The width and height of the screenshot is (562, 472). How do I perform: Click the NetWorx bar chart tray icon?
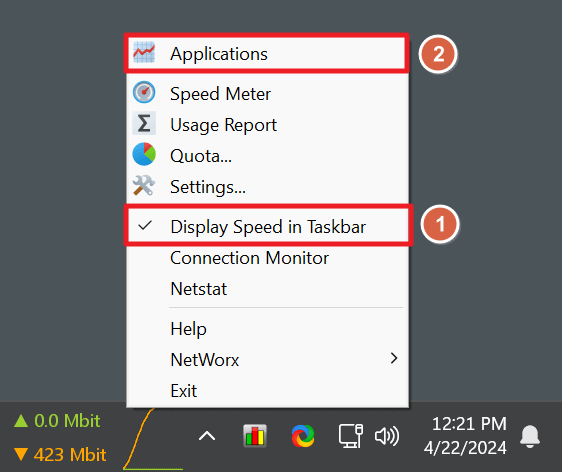[255, 436]
